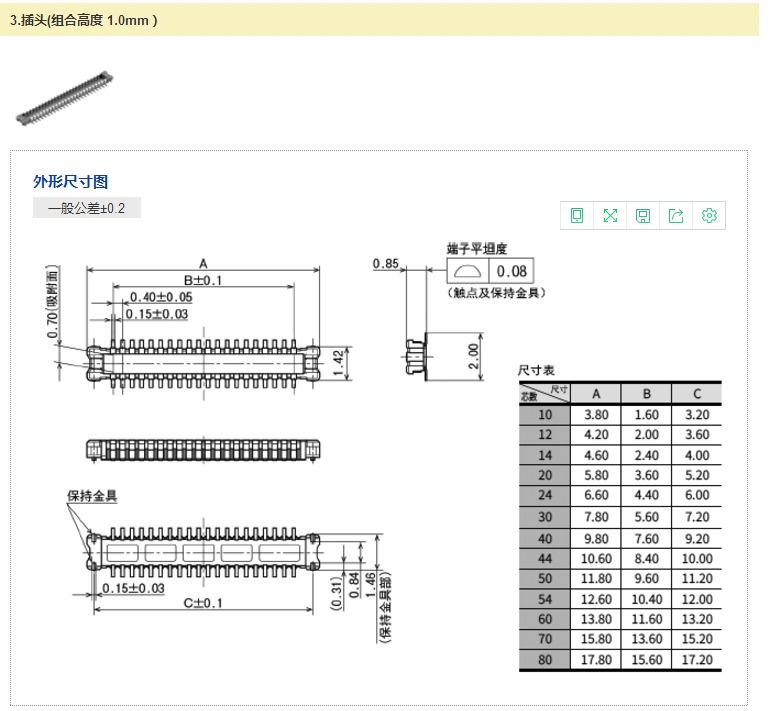The width and height of the screenshot is (771, 711).
Task: Click the plug connector product thumbnail
Action: coord(62,97)
